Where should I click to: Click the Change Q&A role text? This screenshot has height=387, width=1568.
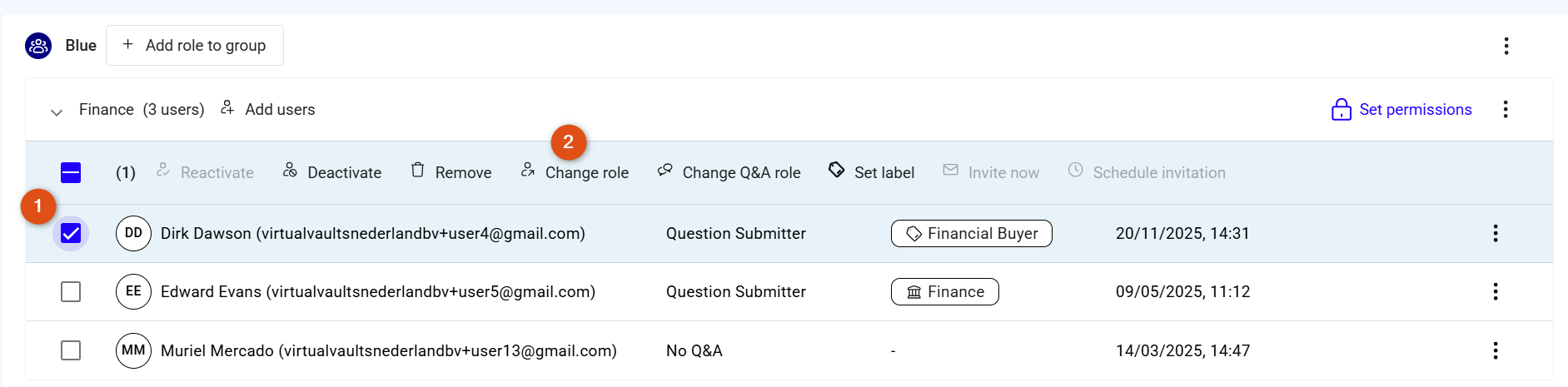tap(742, 173)
